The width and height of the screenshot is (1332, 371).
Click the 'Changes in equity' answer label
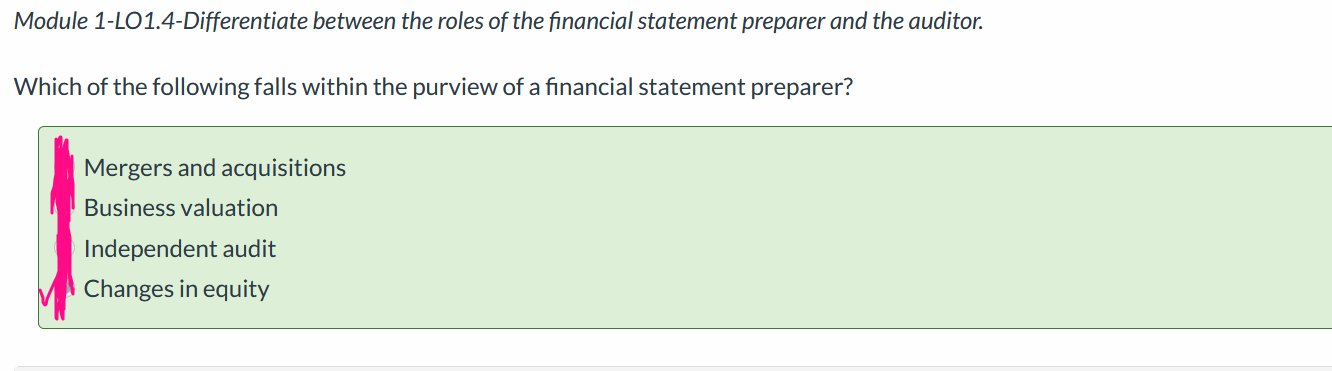(177, 289)
